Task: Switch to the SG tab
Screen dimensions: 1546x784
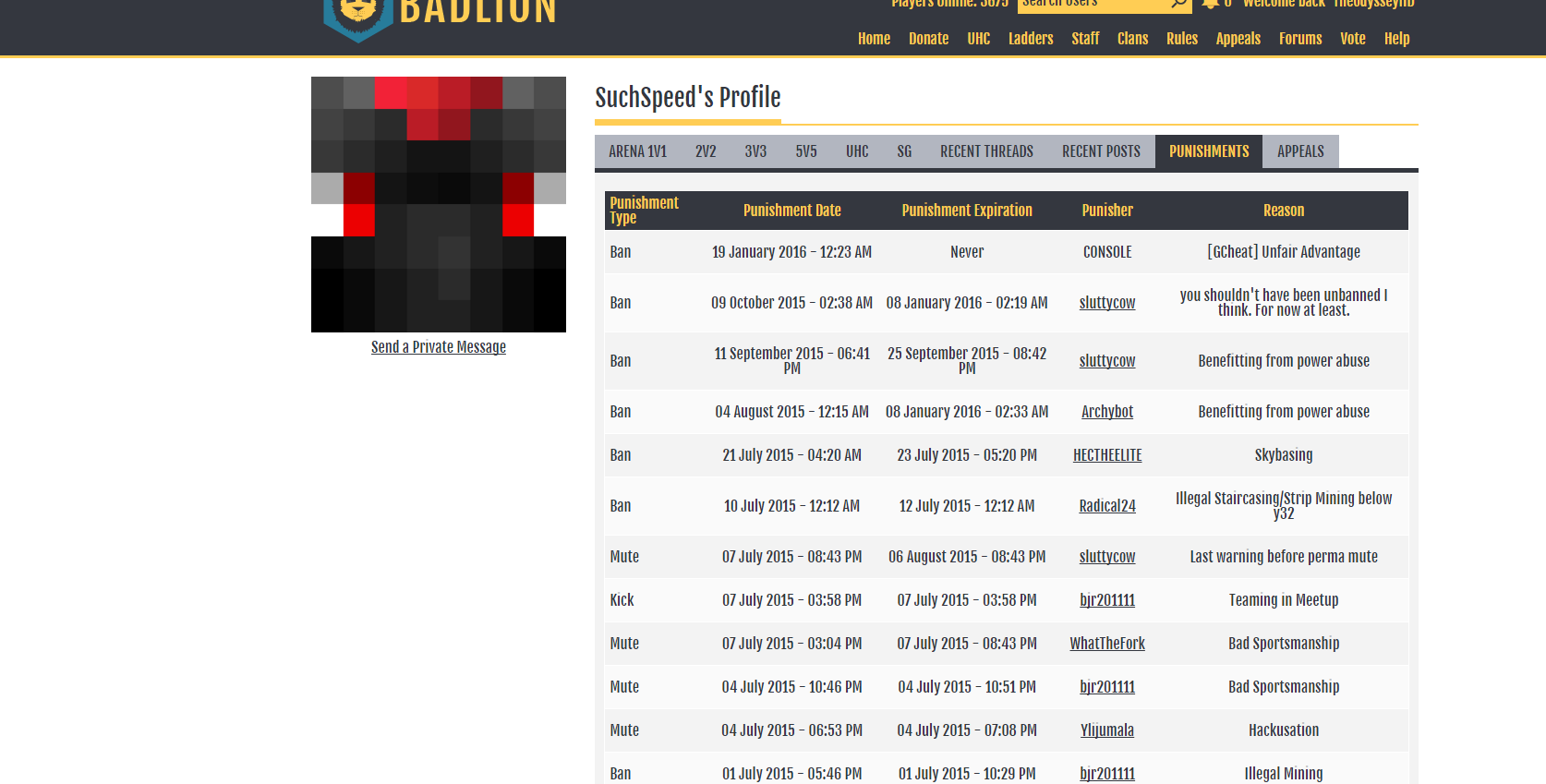Action: click(x=904, y=151)
